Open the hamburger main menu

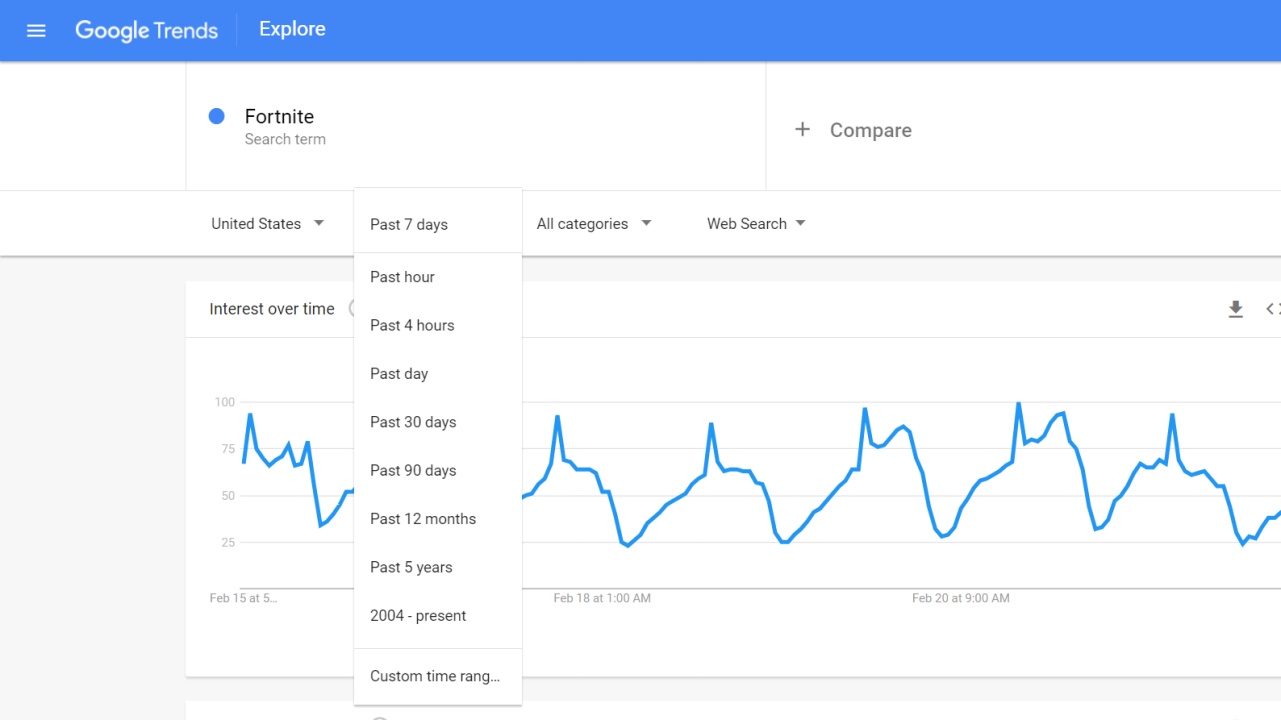coord(36,30)
